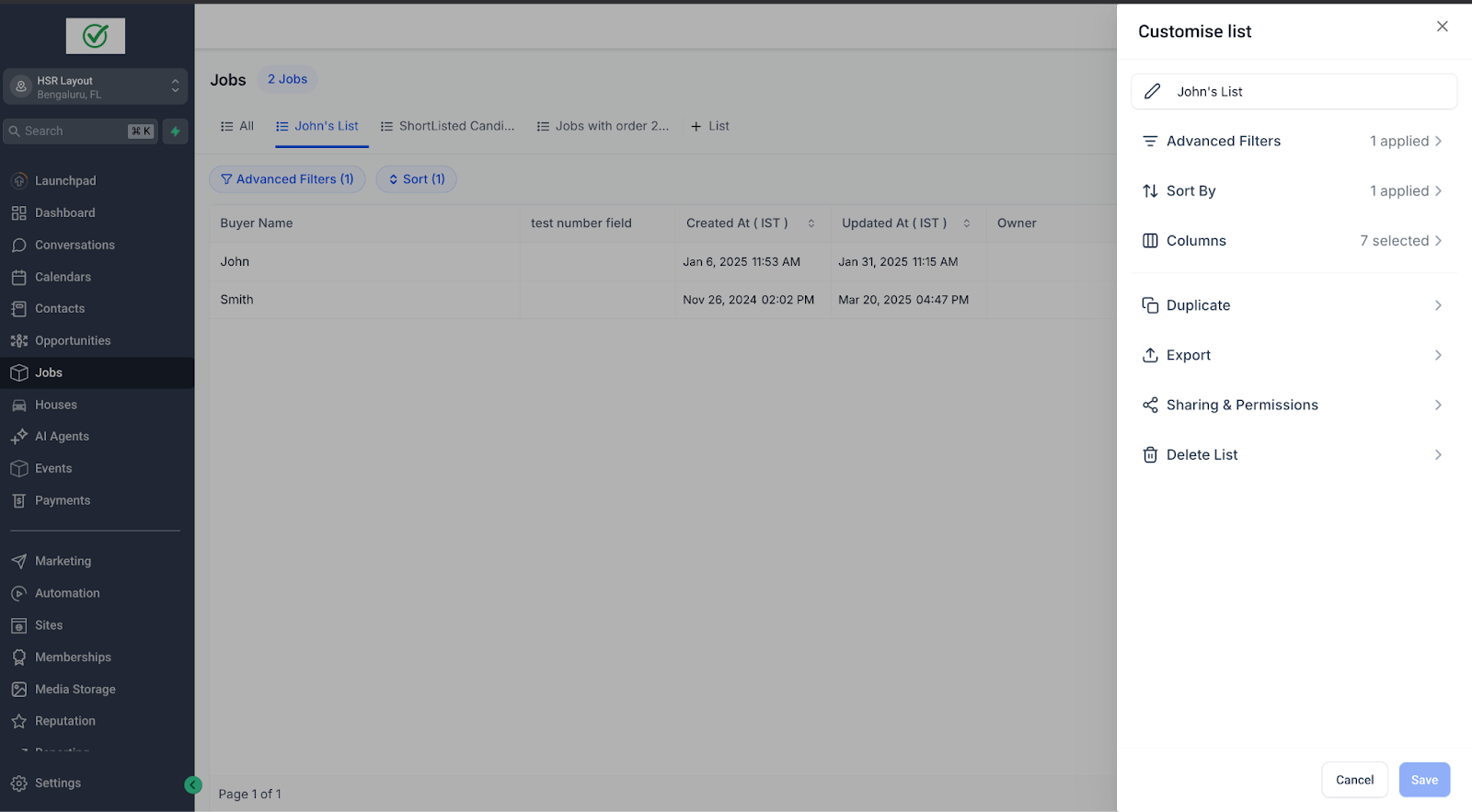Click the Calendars icon in sidebar
This screenshot has height=812, width=1472.
point(19,277)
